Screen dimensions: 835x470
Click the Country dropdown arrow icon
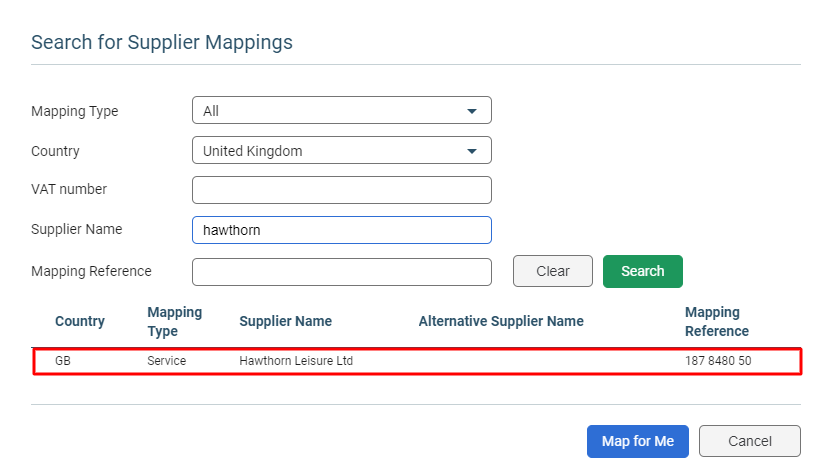(x=472, y=151)
